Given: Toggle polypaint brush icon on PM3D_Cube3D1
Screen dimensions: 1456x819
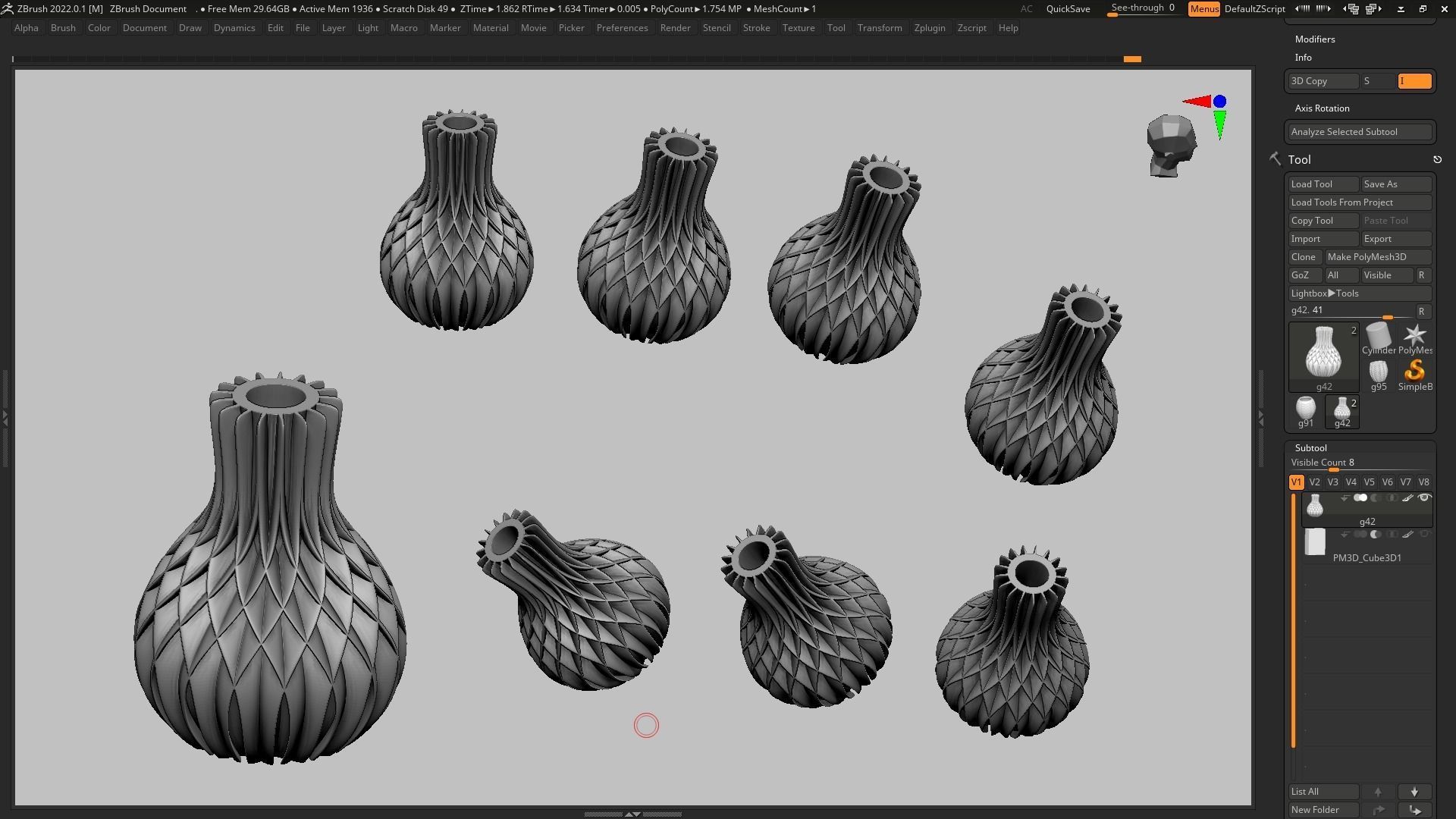Looking at the screenshot, I should click(1407, 535).
